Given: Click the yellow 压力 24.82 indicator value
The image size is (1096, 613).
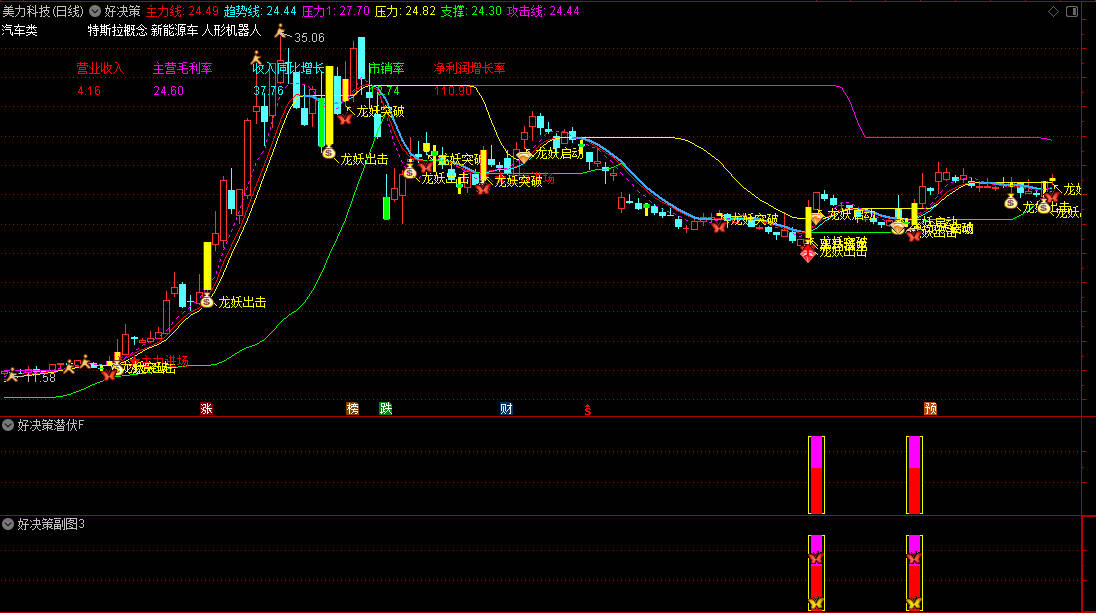Looking at the screenshot, I should tap(405, 11).
